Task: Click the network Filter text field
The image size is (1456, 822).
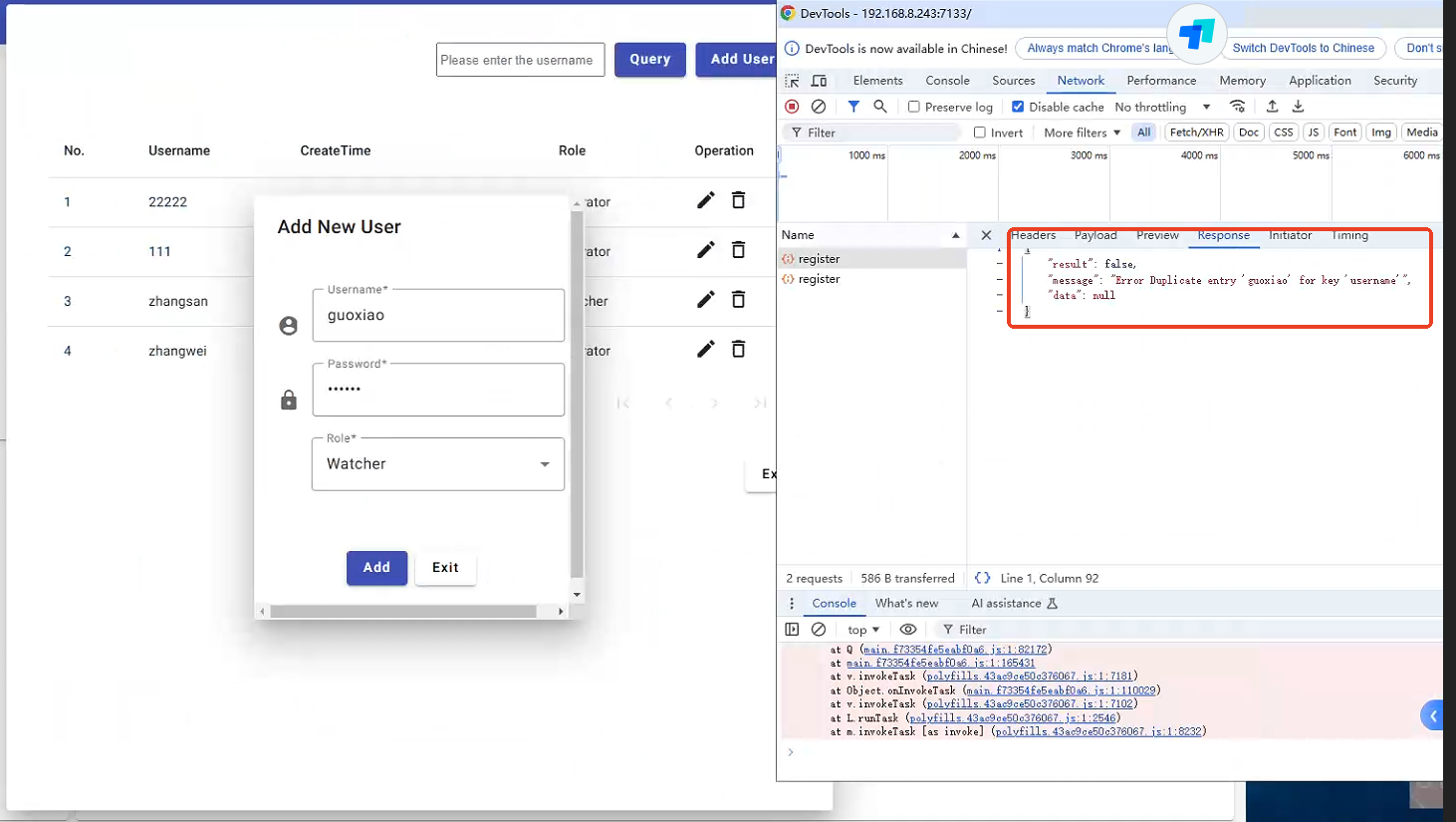Action: click(873, 133)
